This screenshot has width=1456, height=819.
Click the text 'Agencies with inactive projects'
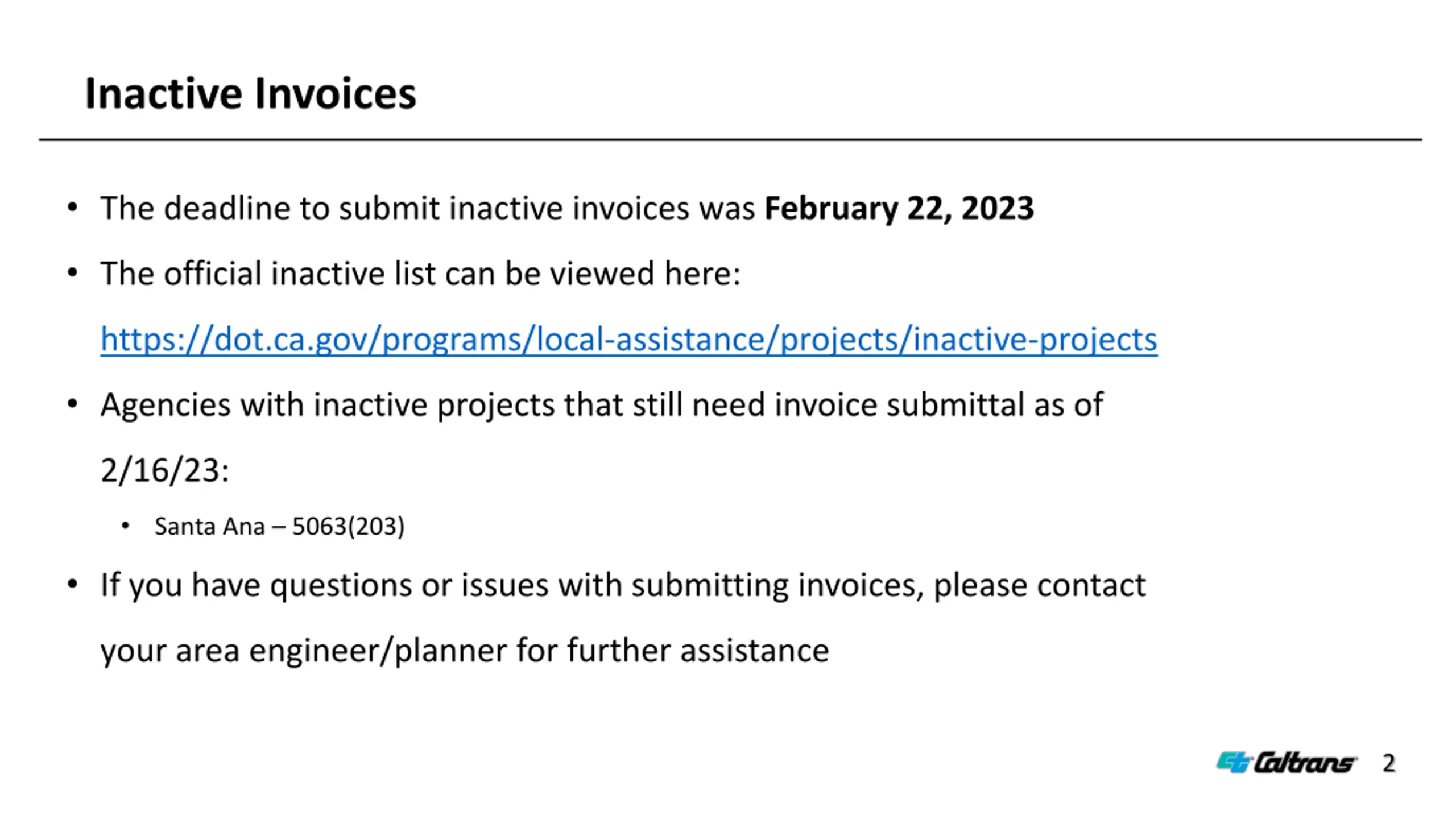pyautogui.click(x=327, y=405)
